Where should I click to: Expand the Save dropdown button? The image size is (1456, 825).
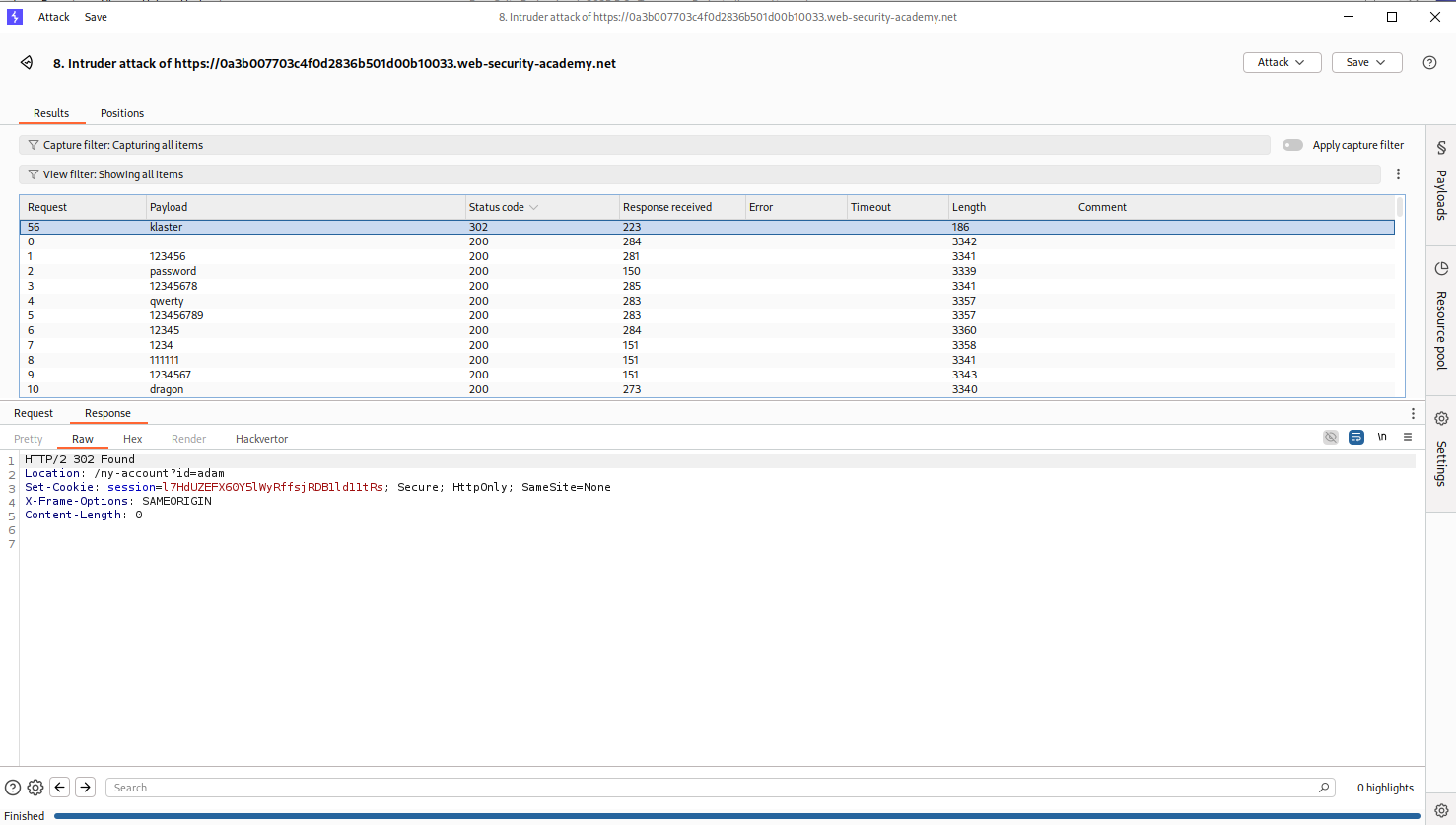pos(1366,62)
